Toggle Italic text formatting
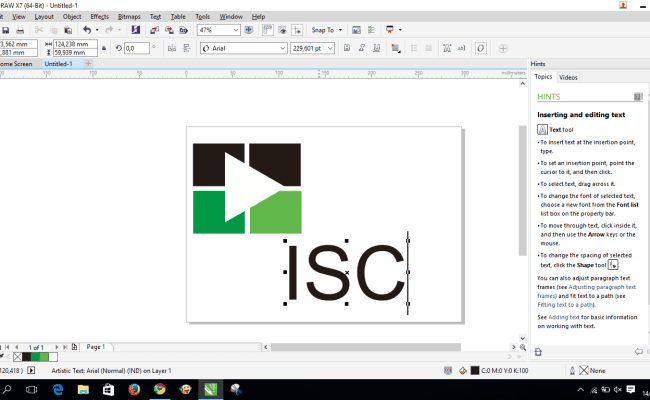650x400 pixels. (361, 48)
